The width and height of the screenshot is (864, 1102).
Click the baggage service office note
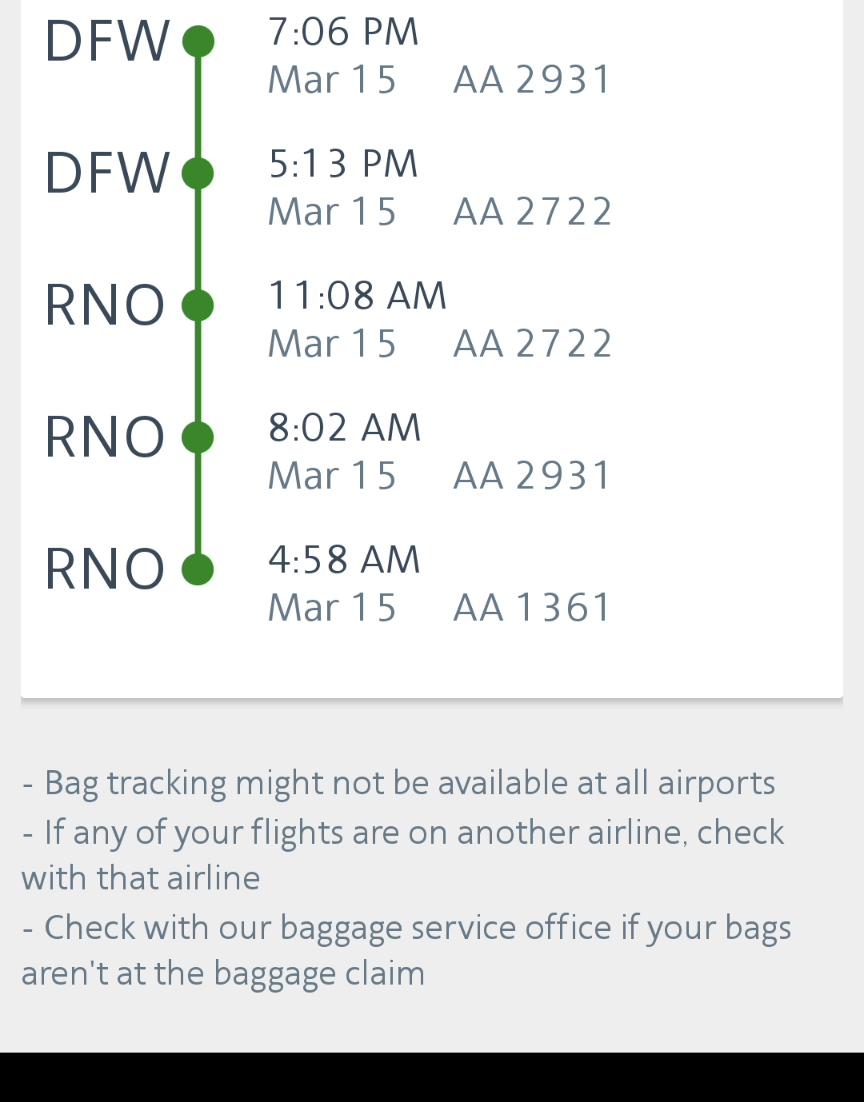coord(406,950)
